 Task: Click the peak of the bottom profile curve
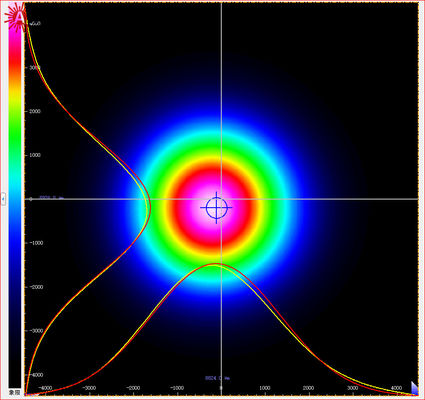pos(216,264)
